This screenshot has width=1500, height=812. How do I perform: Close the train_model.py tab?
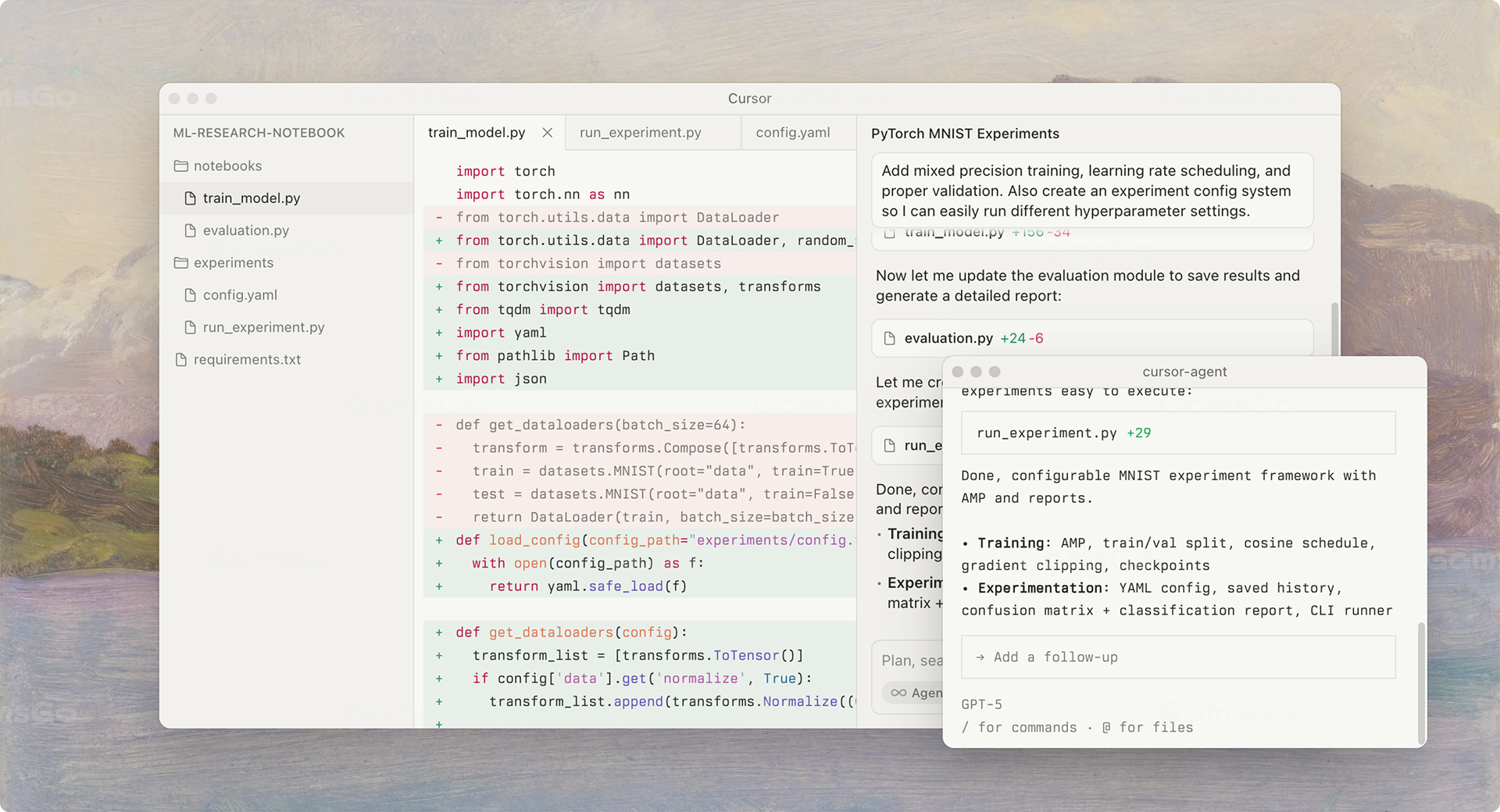click(548, 133)
